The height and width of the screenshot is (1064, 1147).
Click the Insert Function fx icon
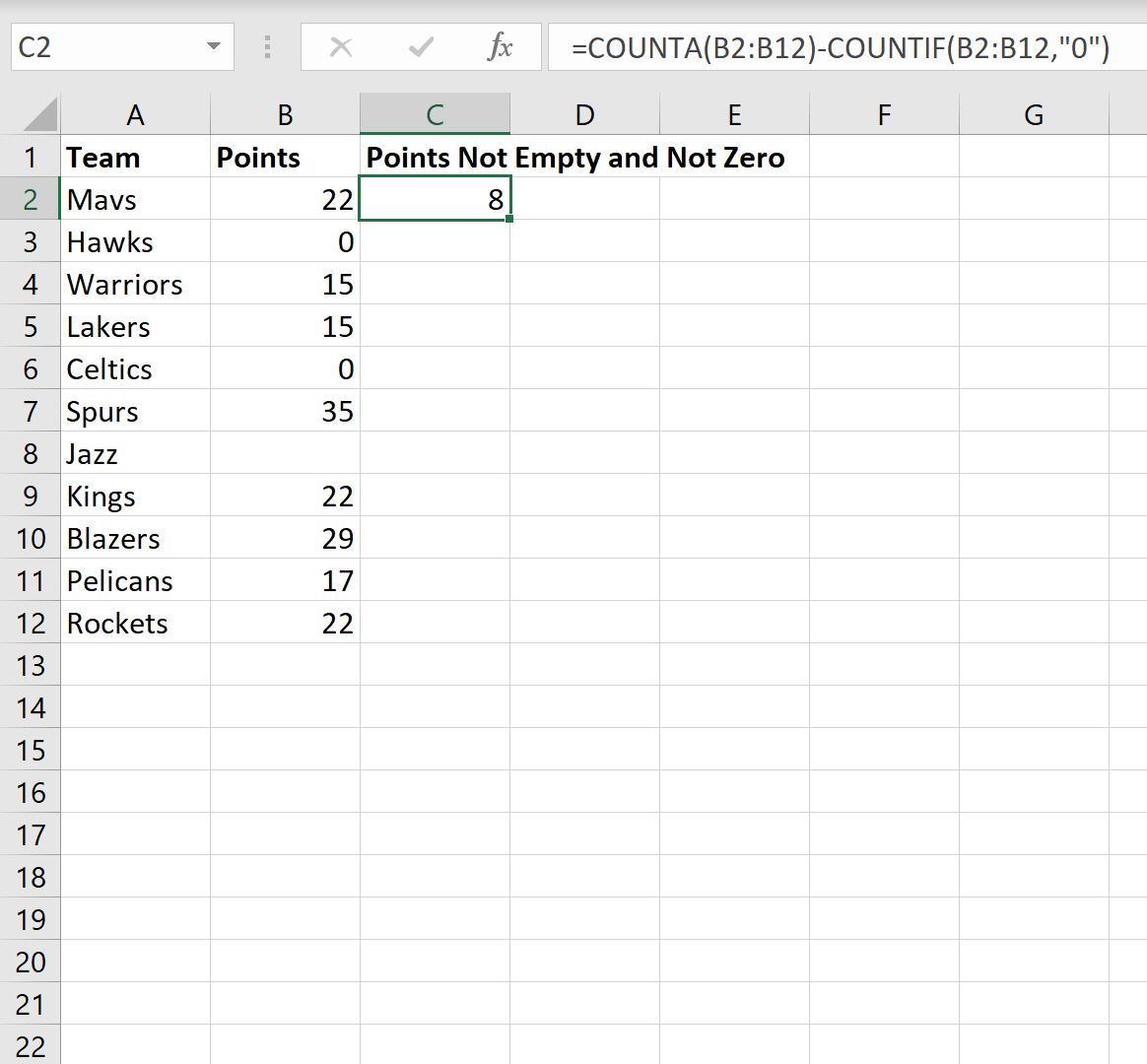[x=500, y=47]
